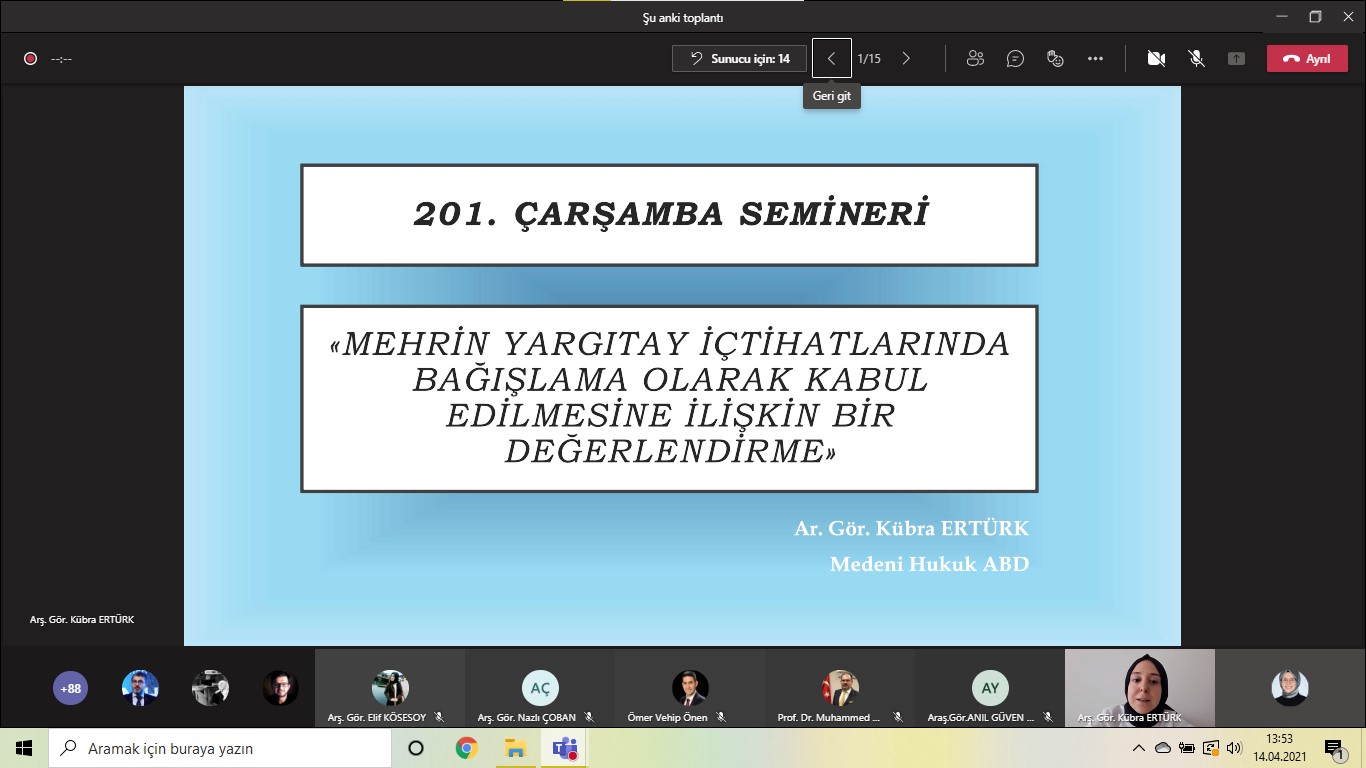Go to next slide with forward arrow

point(906,58)
